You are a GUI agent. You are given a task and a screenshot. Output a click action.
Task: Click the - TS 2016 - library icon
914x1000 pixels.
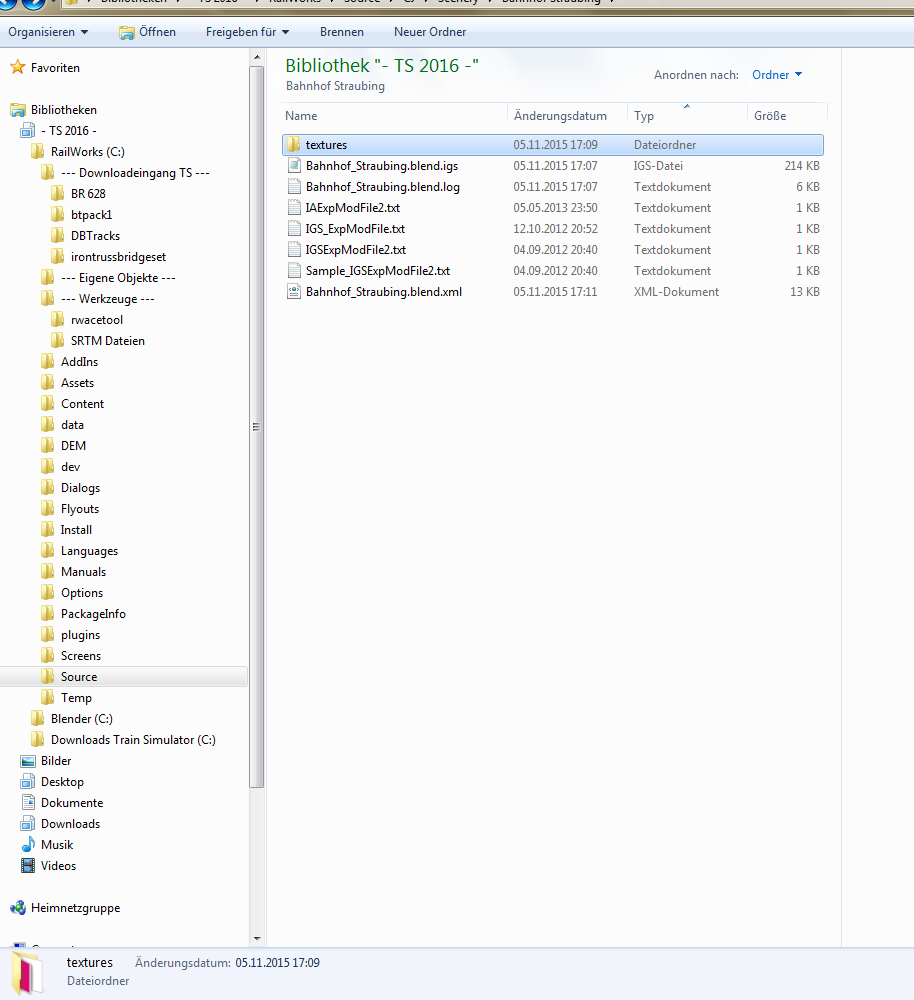coord(27,131)
